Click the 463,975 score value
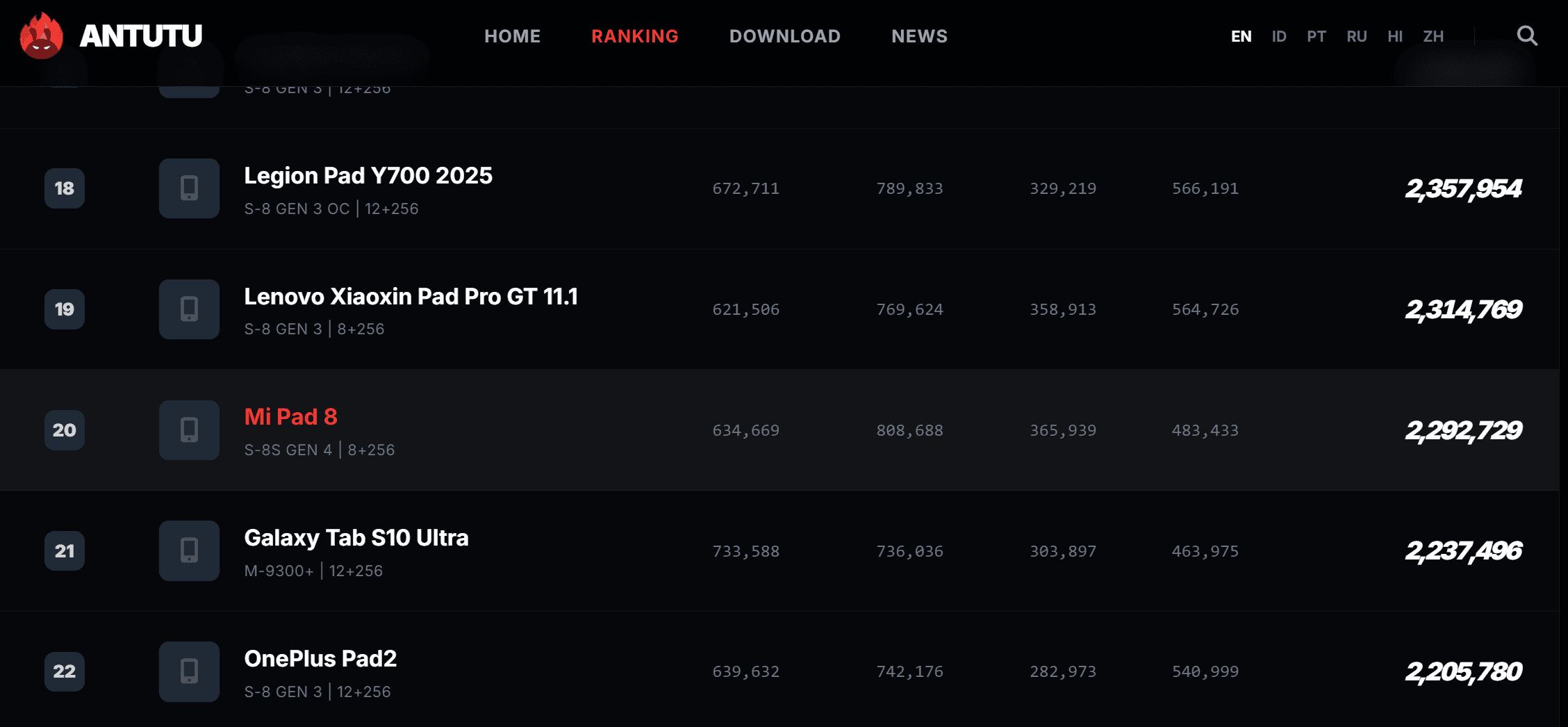The image size is (1568, 727). (1205, 551)
